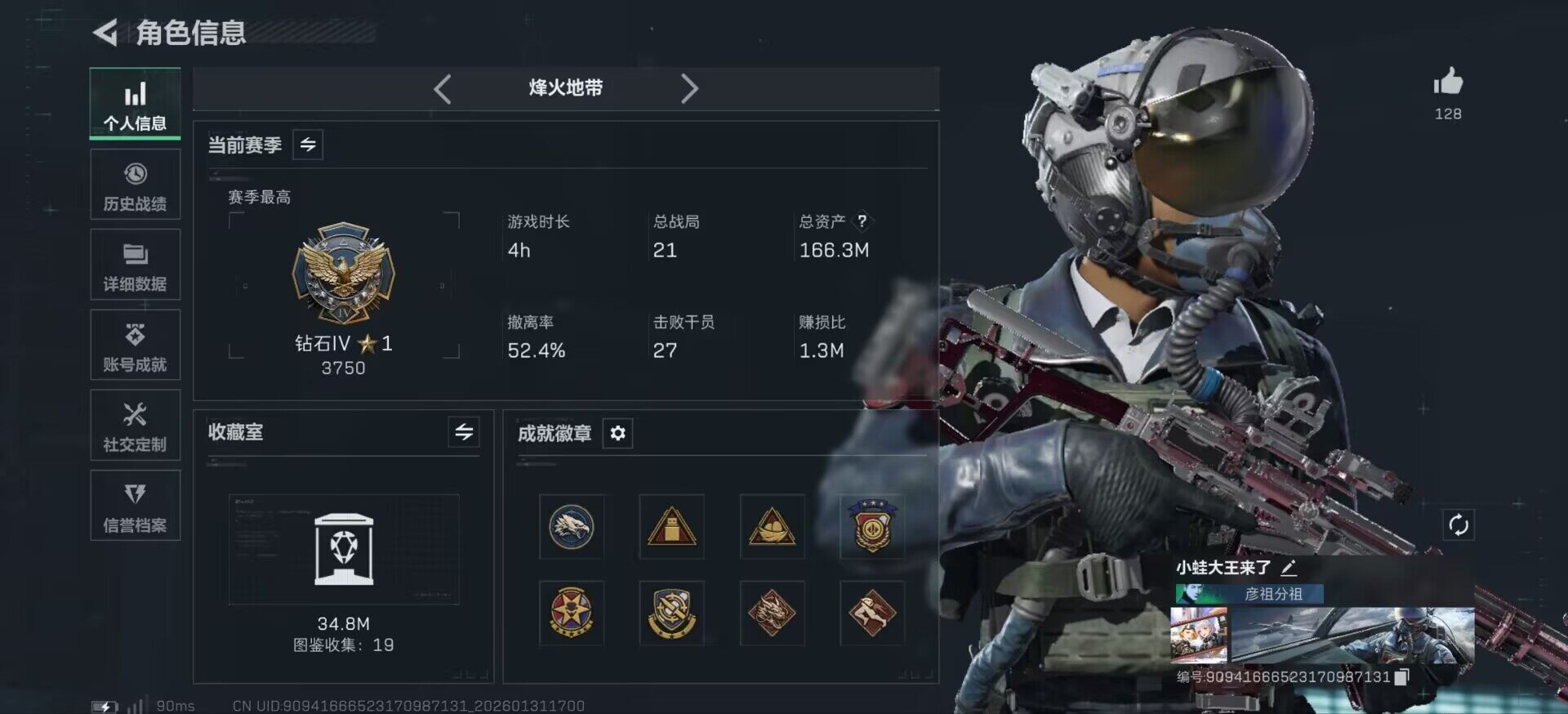Select the dragon achievement badge
Viewport: 1568px width, 714px height.
[772, 614]
